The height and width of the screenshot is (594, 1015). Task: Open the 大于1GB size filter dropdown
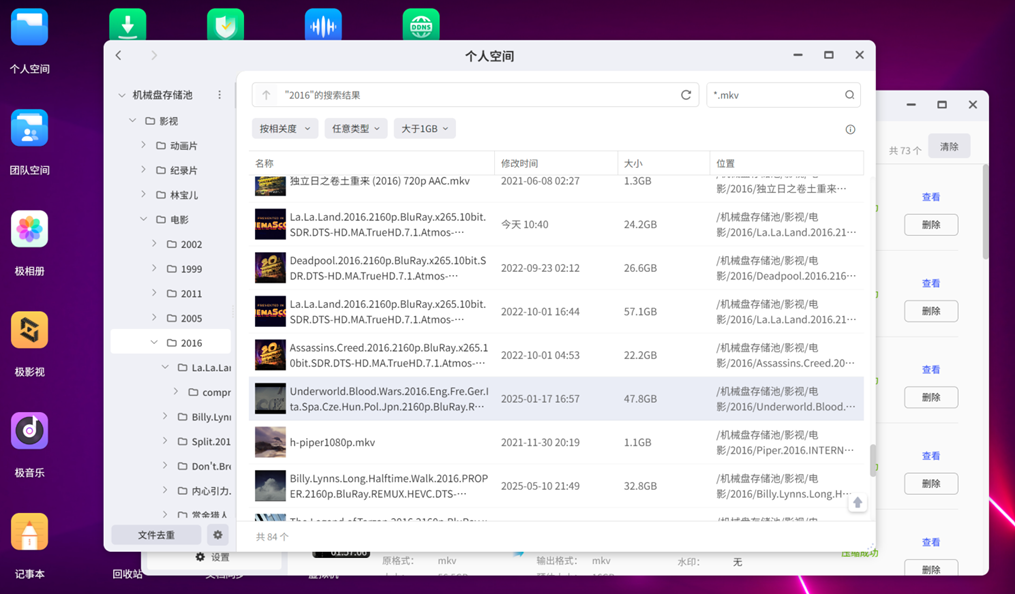[425, 129]
